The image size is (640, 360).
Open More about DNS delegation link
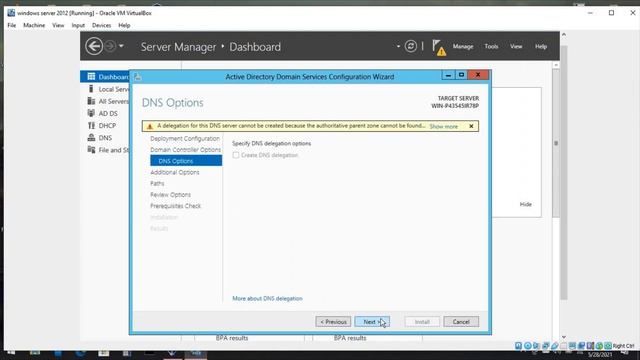click(x=267, y=298)
